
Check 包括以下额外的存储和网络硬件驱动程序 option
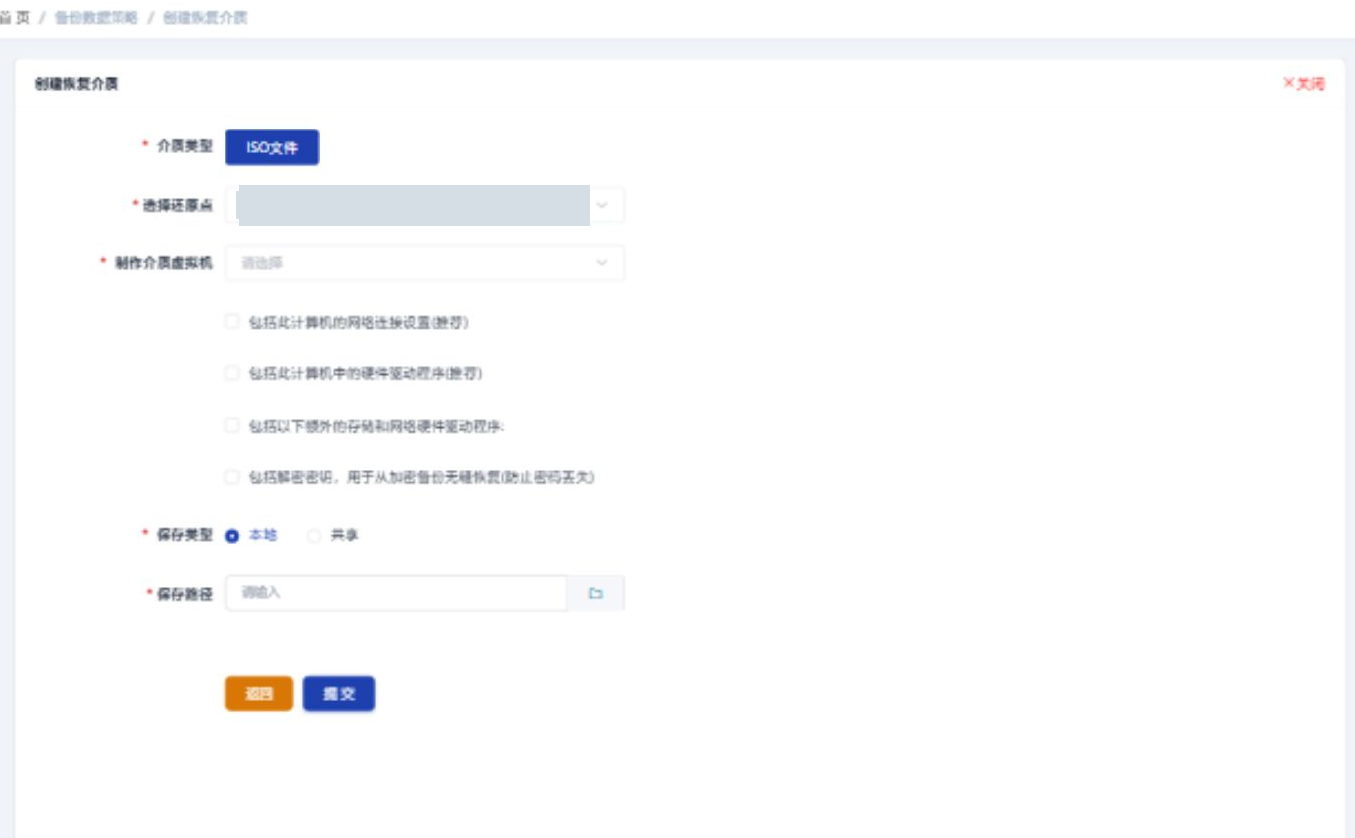pos(232,426)
